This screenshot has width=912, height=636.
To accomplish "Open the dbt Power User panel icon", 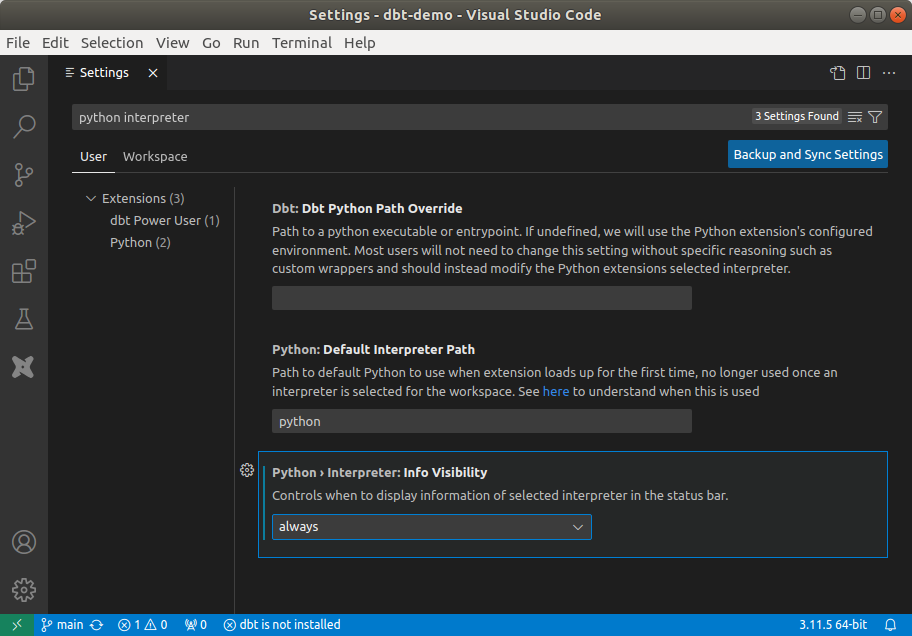I will tap(24, 367).
